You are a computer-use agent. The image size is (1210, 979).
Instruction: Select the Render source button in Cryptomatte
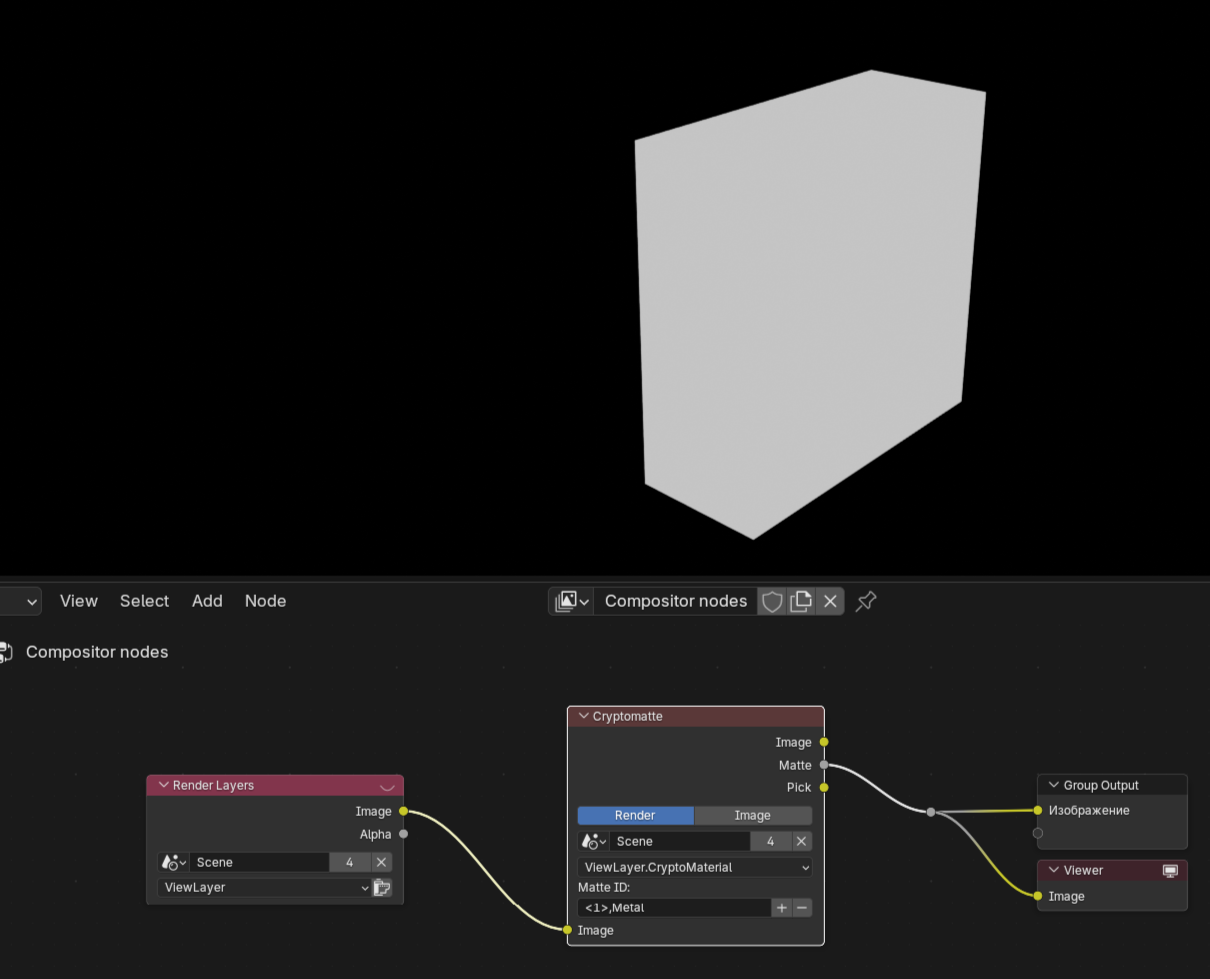[635, 815]
